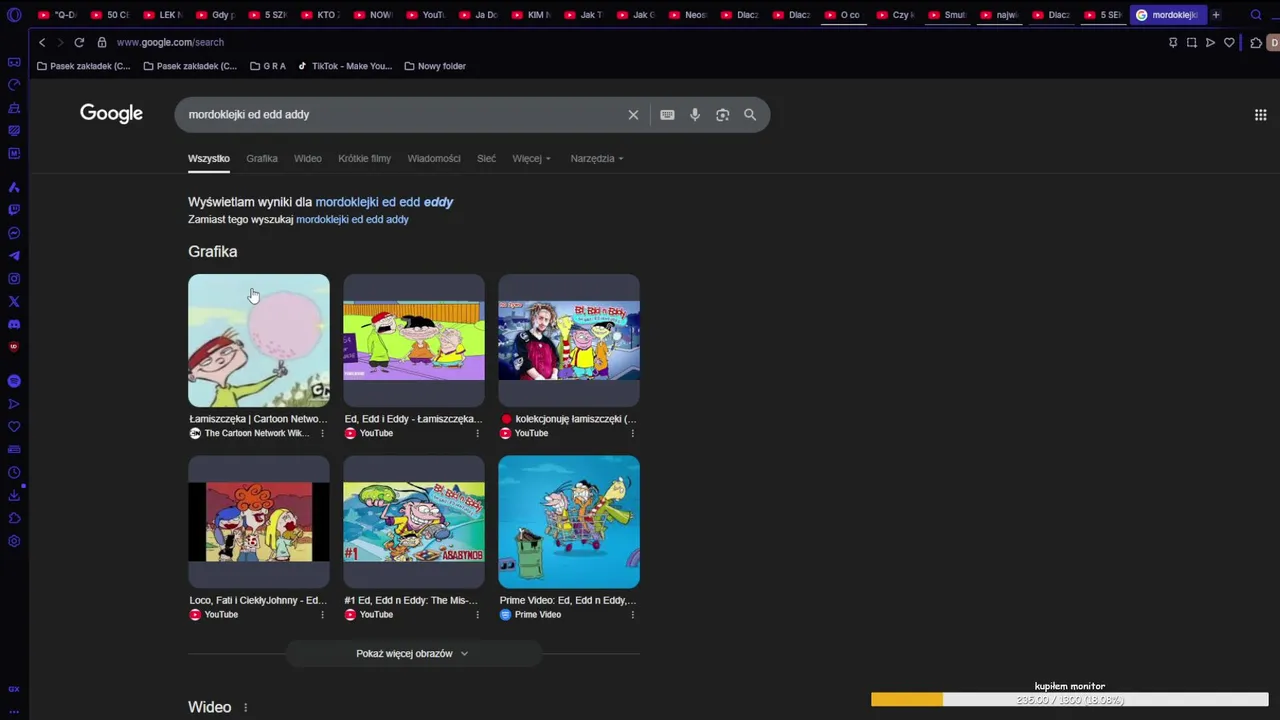Open the Google apps grid

point(1260,115)
